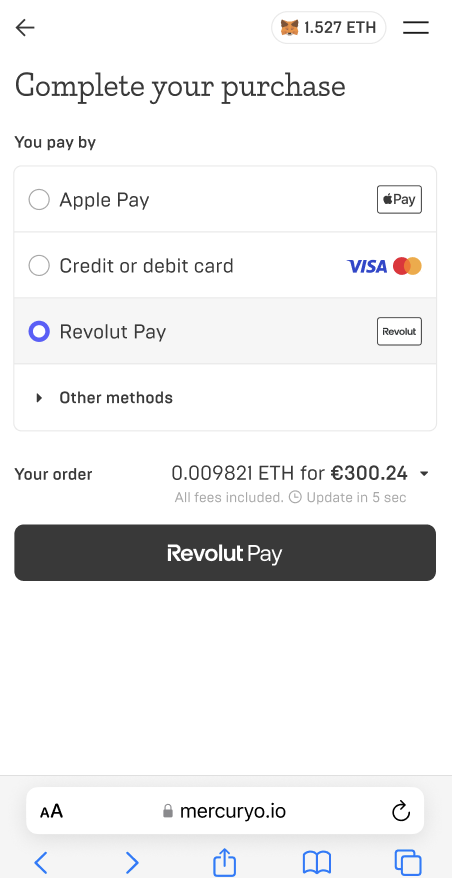The width and height of the screenshot is (452, 878).
Task: Click the Apple Pay logo badge
Action: pos(399,199)
